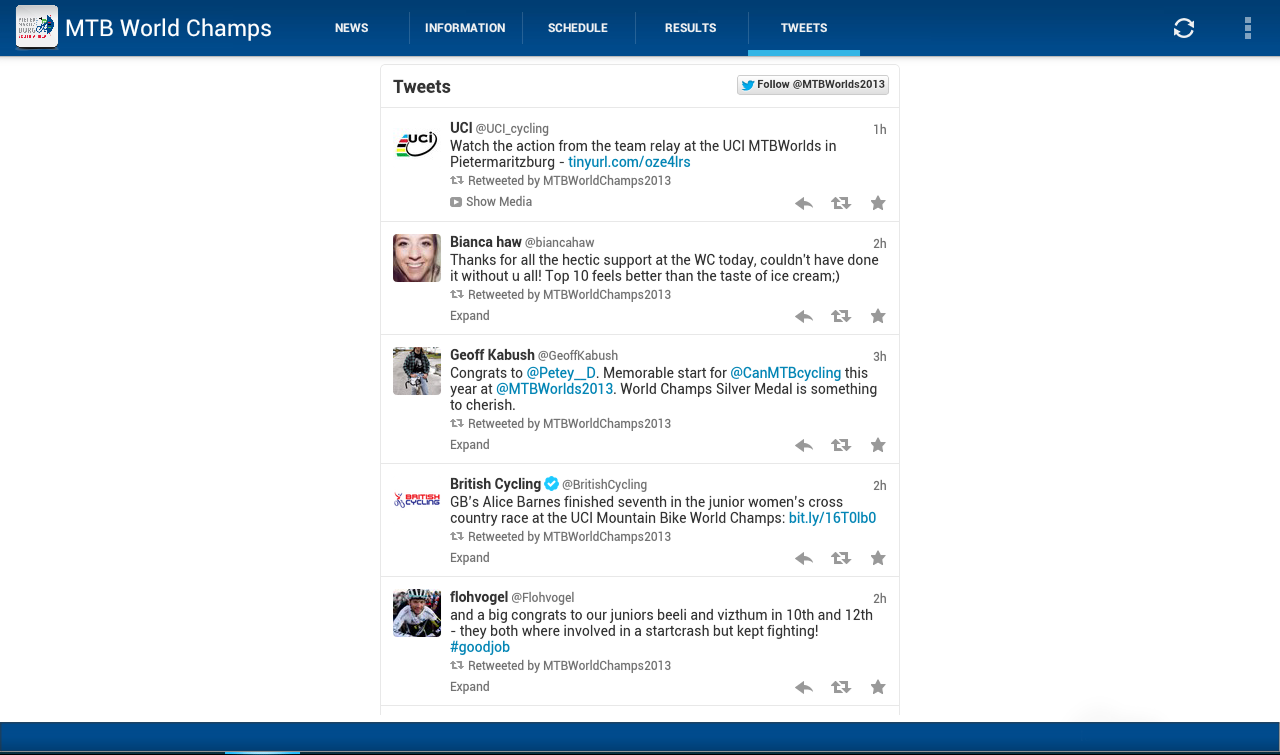The image size is (1280, 755).
Task: Open the tinyurl.com/oze4lrs link
Action: click(629, 162)
